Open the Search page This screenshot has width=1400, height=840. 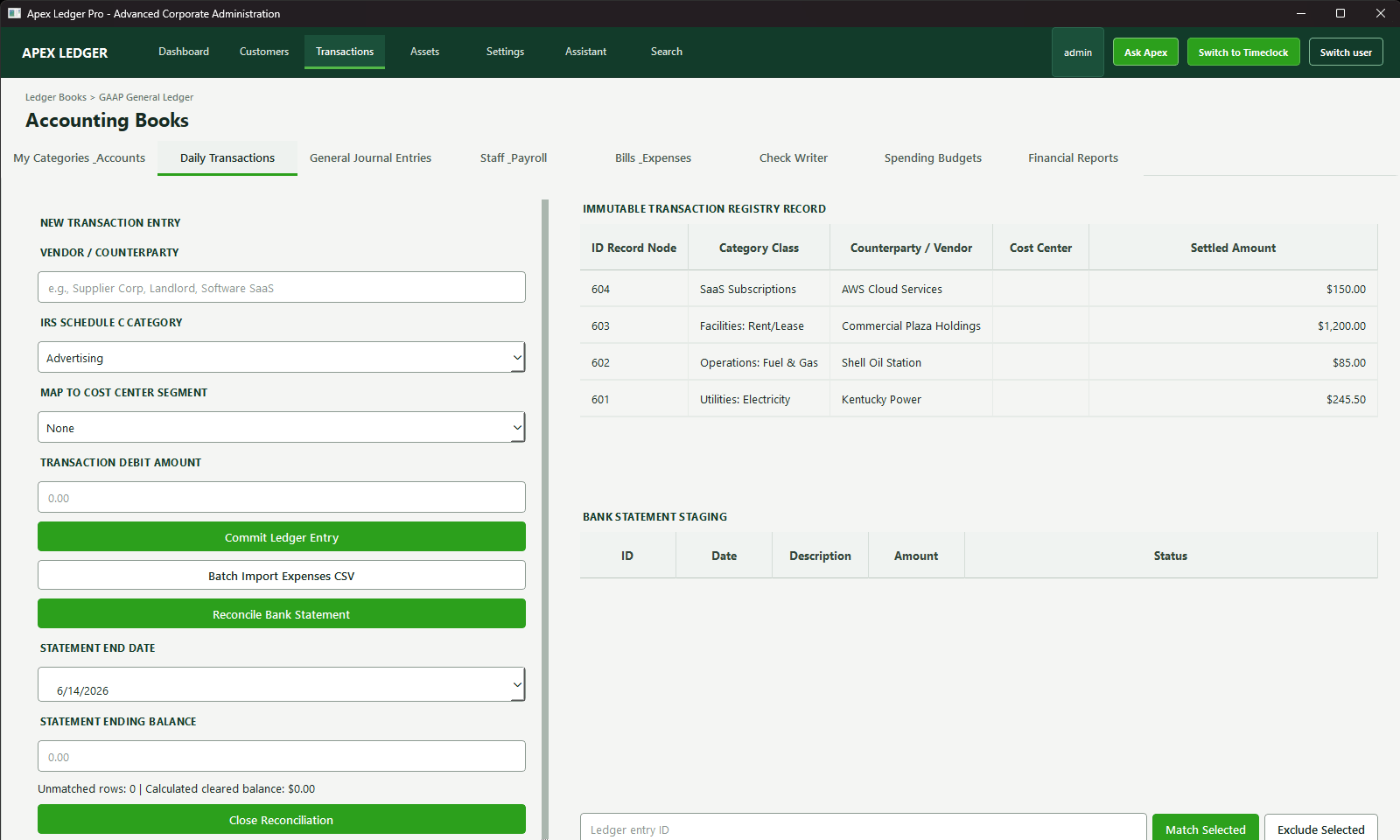pyautogui.click(x=666, y=52)
